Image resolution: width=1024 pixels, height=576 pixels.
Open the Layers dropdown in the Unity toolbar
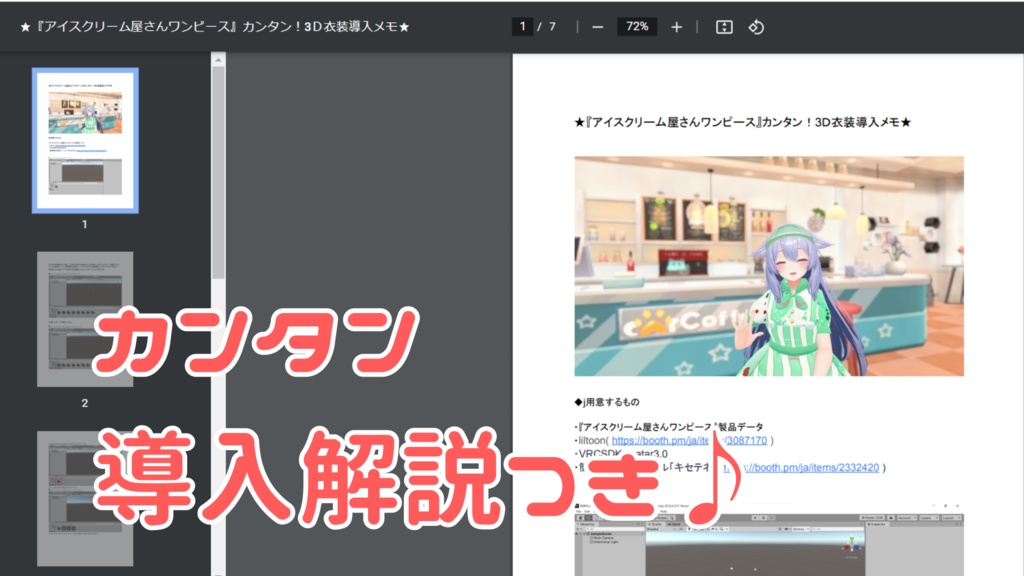(x=929, y=518)
